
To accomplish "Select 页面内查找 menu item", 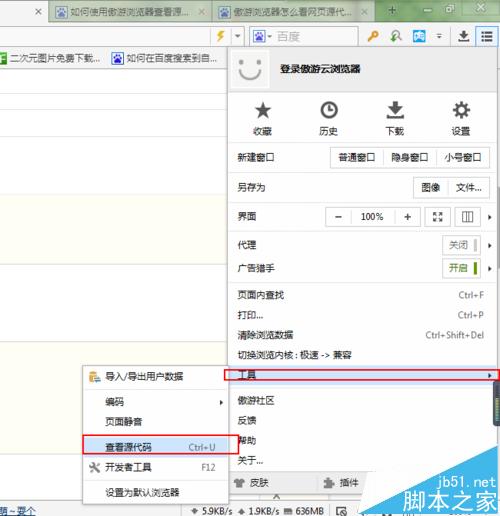I will [363, 295].
